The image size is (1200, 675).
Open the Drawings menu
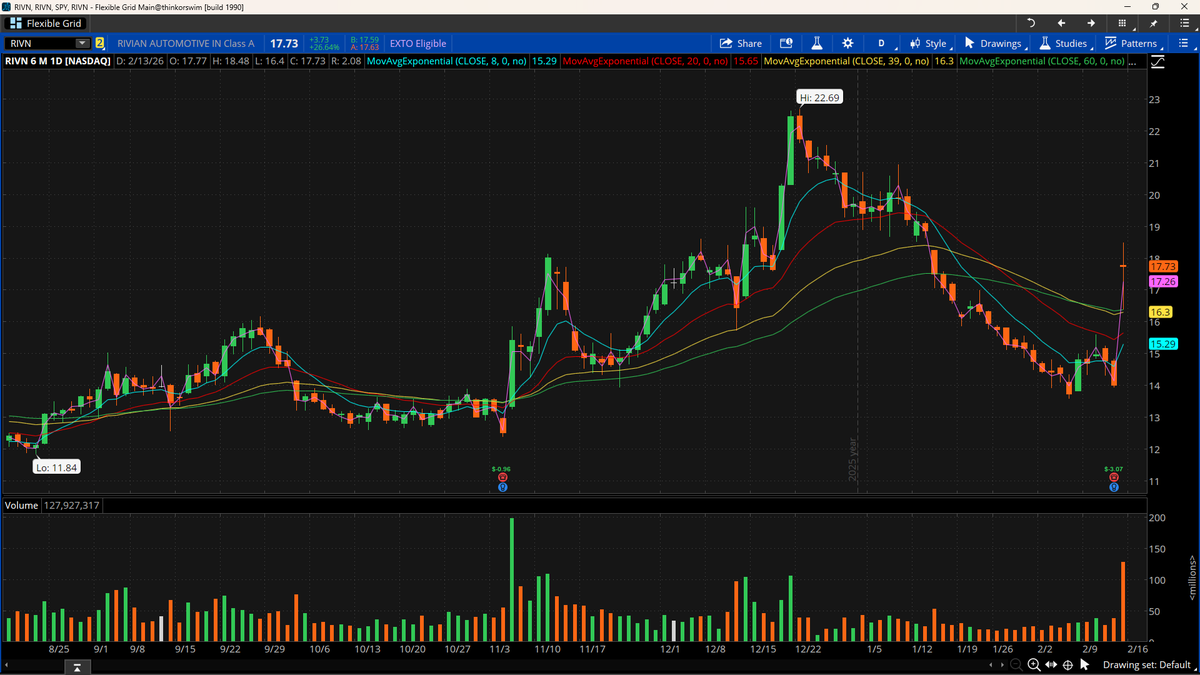click(993, 43)
